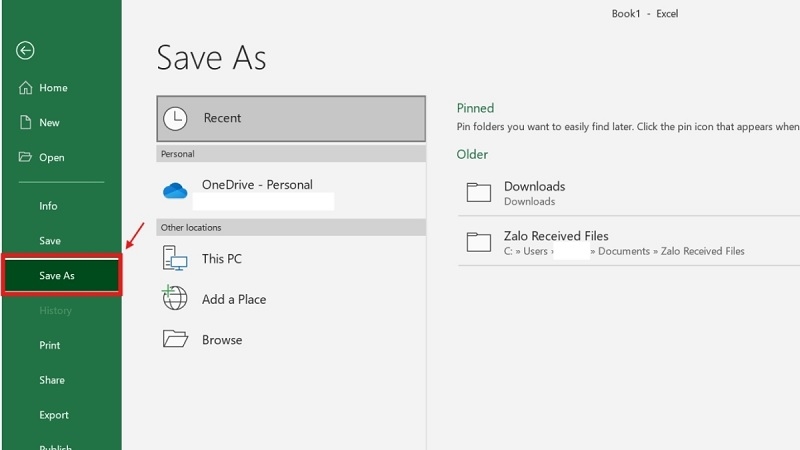
Task: Choose Zalo Received Files folder
Action: point(629,242)
